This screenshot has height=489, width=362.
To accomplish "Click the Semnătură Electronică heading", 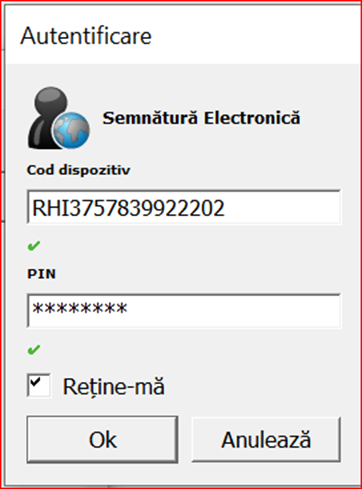I will click(201, 118).
